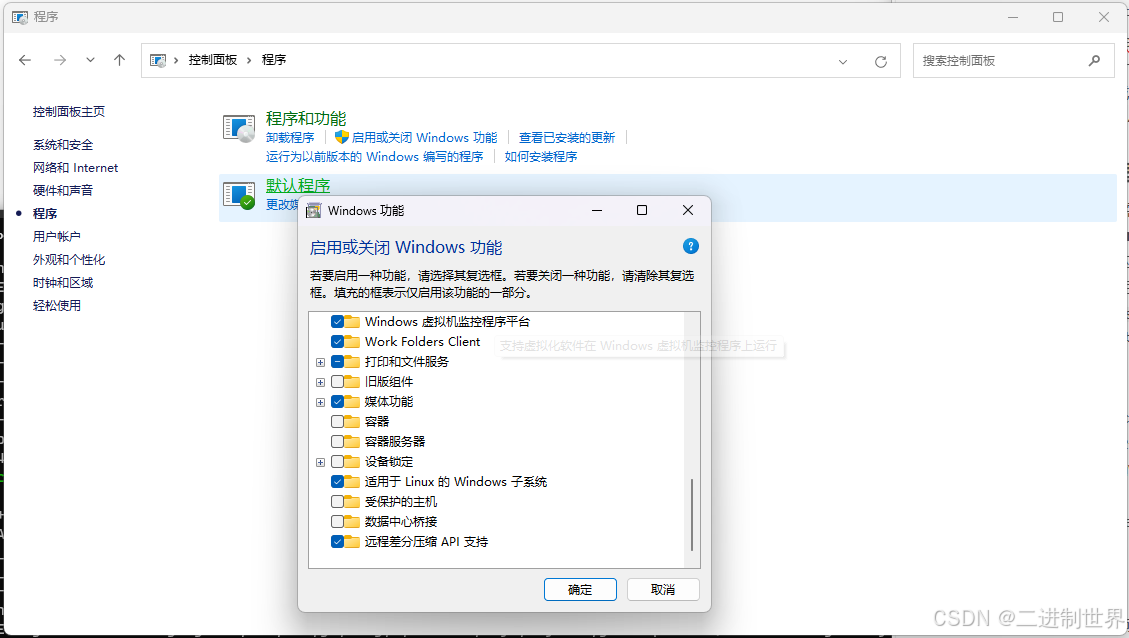The width and height of the screenshot is (1129, 638).
Task: Uncheck the Work Folders Client checkbox
Action: coord(337,342)
